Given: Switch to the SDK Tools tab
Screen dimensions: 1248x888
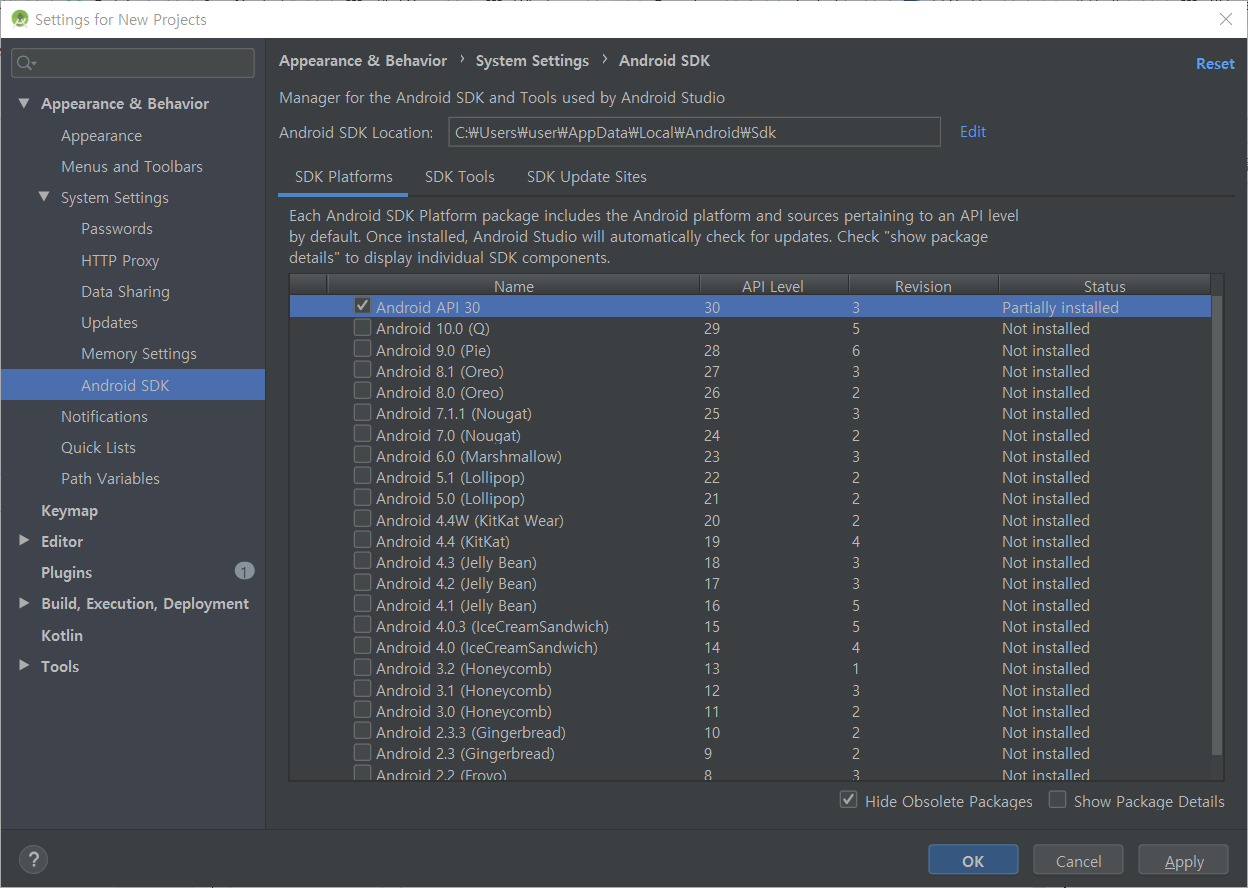Looking at the screenshot, I should pyautogui.click(x=460, y=177).
